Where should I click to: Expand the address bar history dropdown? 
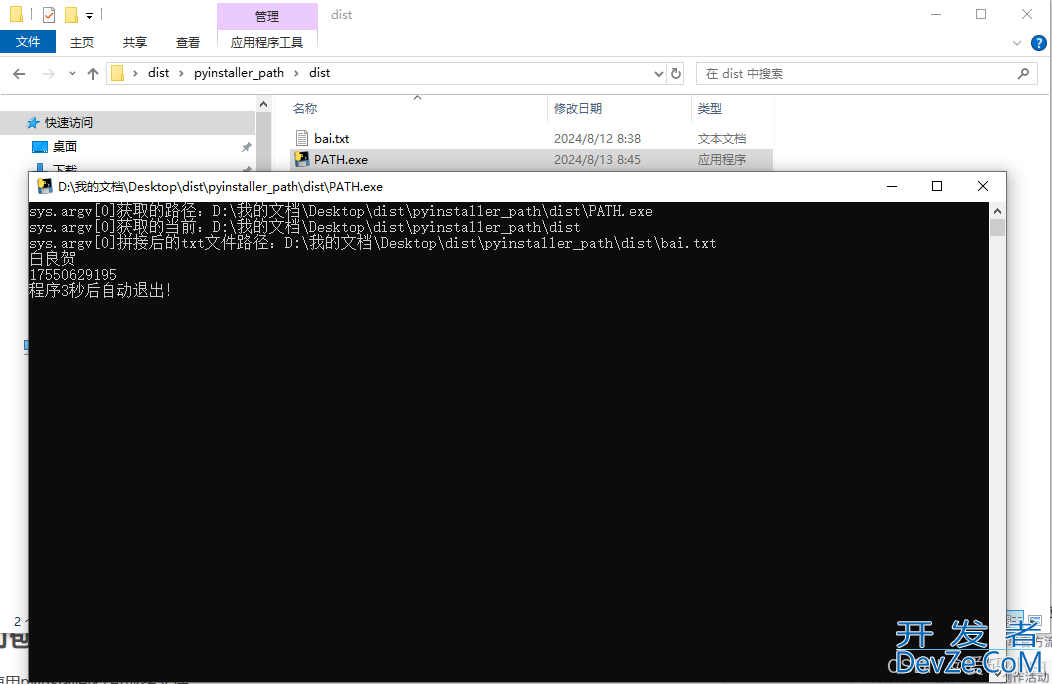click(x=659, y=74)
